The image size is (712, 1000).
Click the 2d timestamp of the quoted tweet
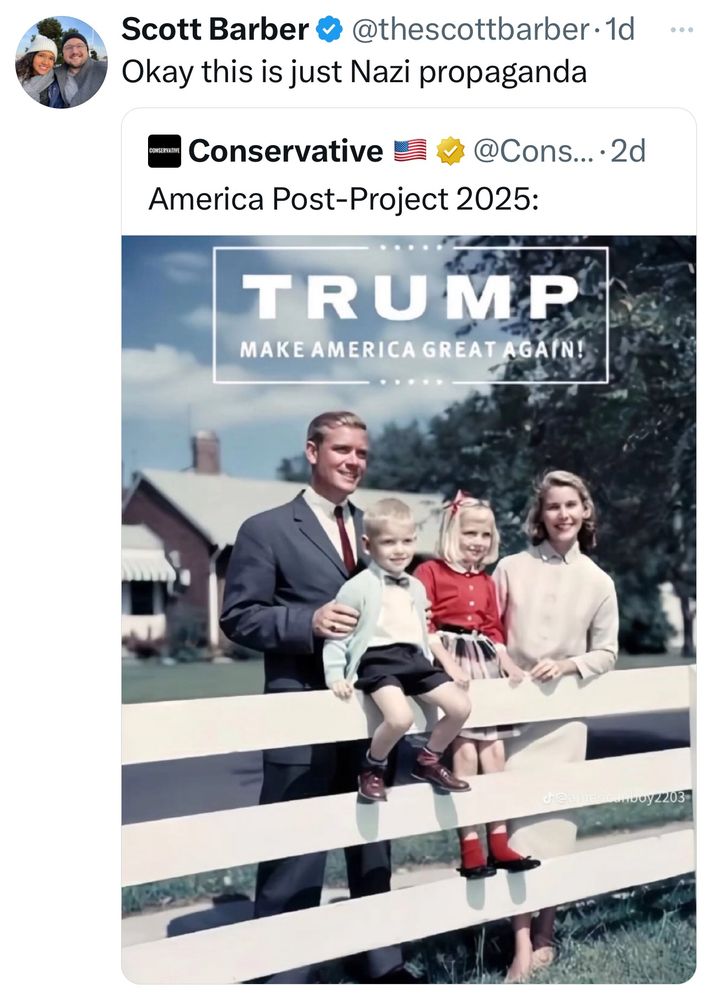(x=628, y=151)
